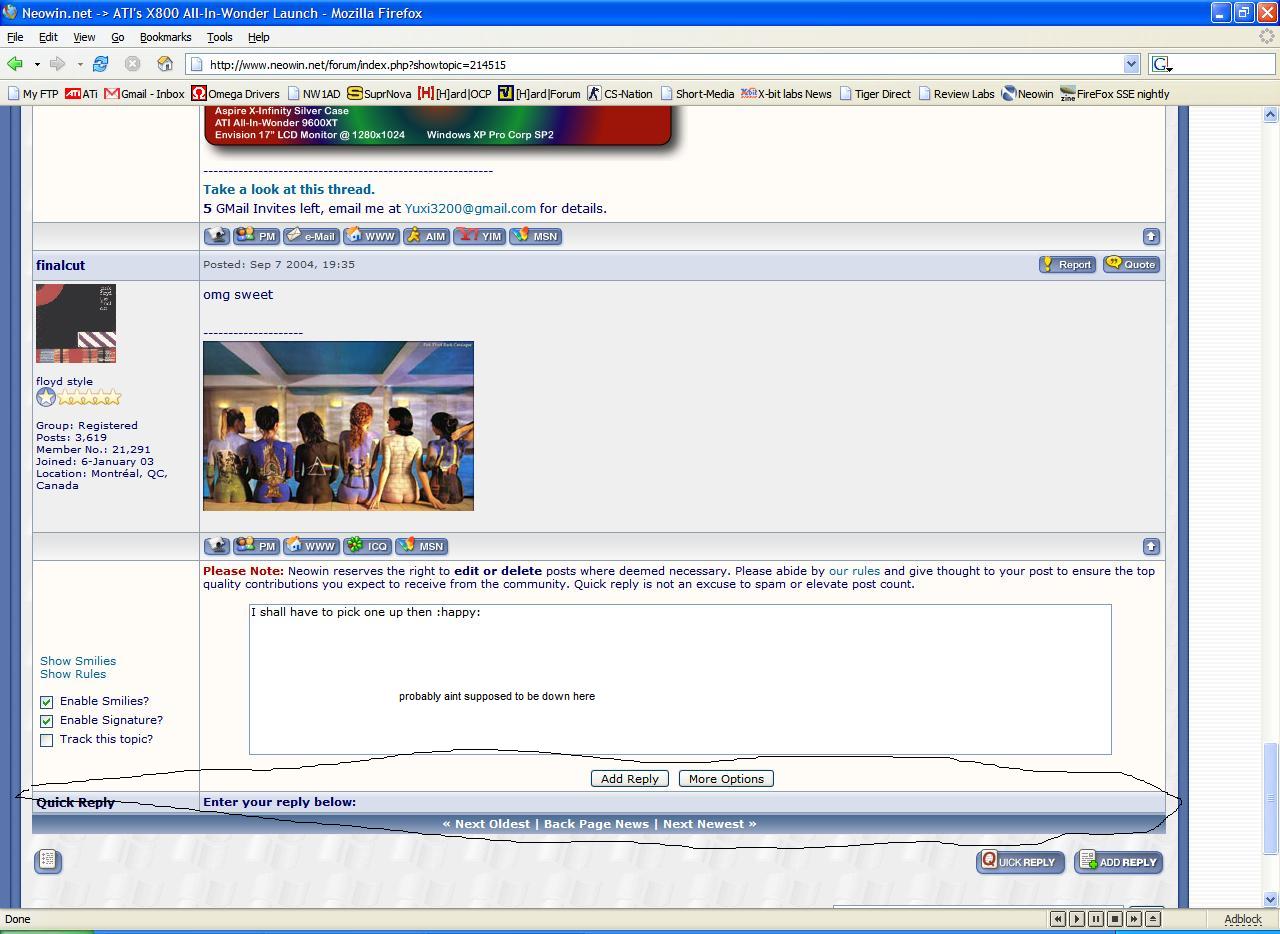Report finalcut's post
Image resolution: width=1280 pixels, height=934 pixels.
(1067, 264)
